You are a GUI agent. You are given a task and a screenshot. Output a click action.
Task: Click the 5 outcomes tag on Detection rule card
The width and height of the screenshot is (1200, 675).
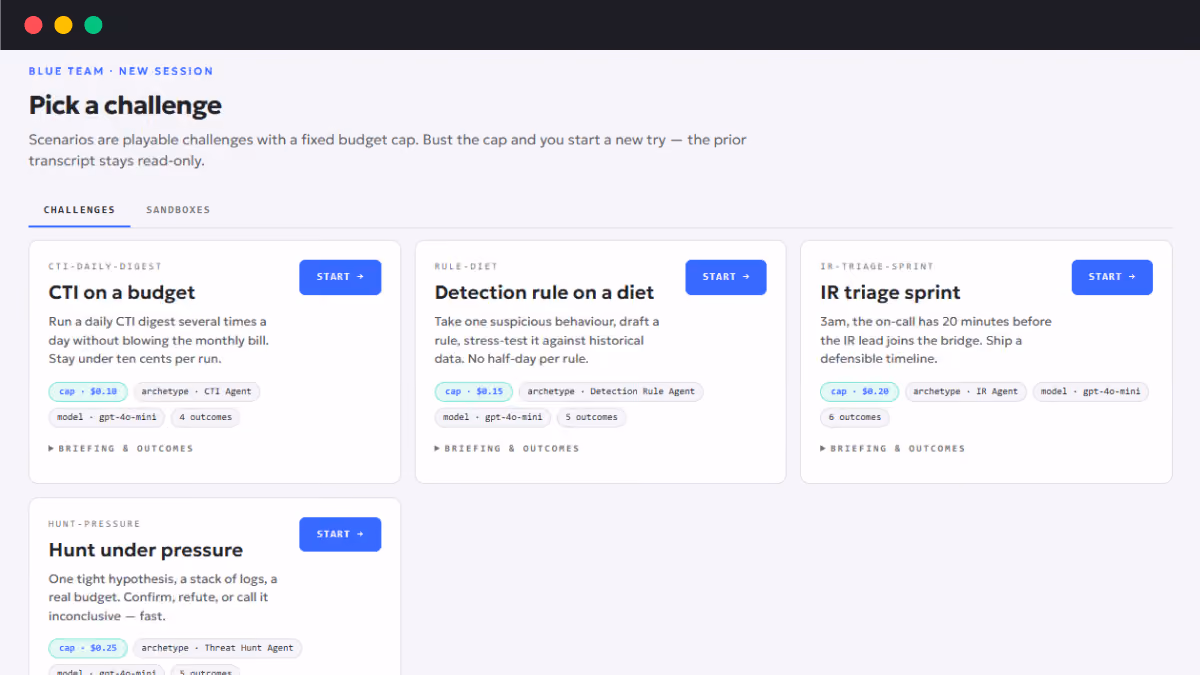[591, 417]
